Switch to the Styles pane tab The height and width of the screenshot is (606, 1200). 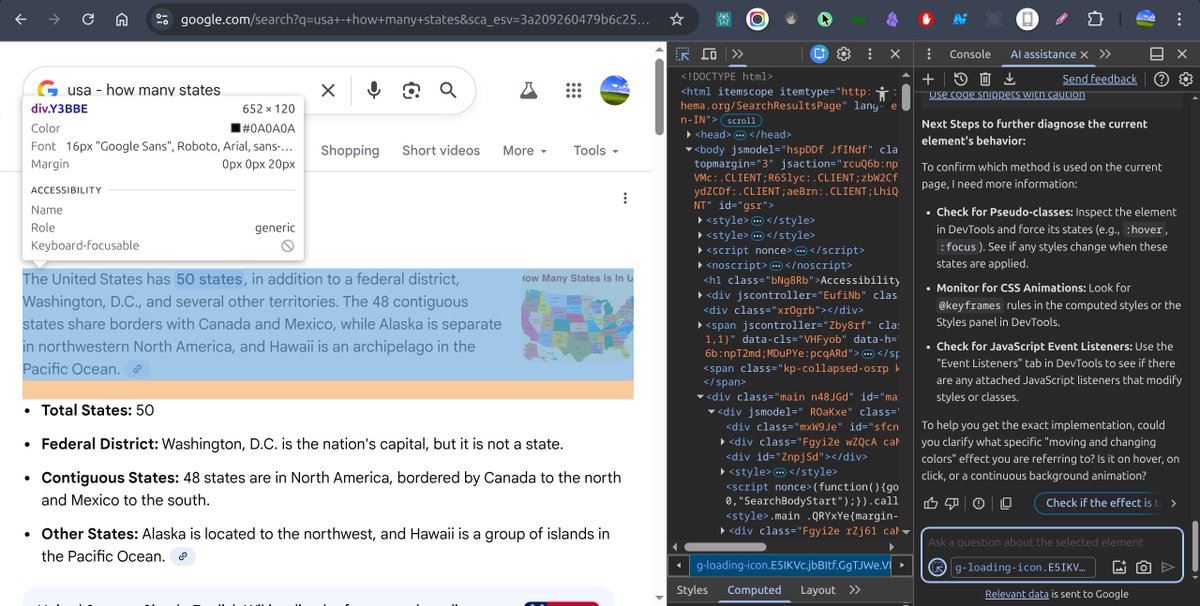pyautogui.click(x=692, y=590)
